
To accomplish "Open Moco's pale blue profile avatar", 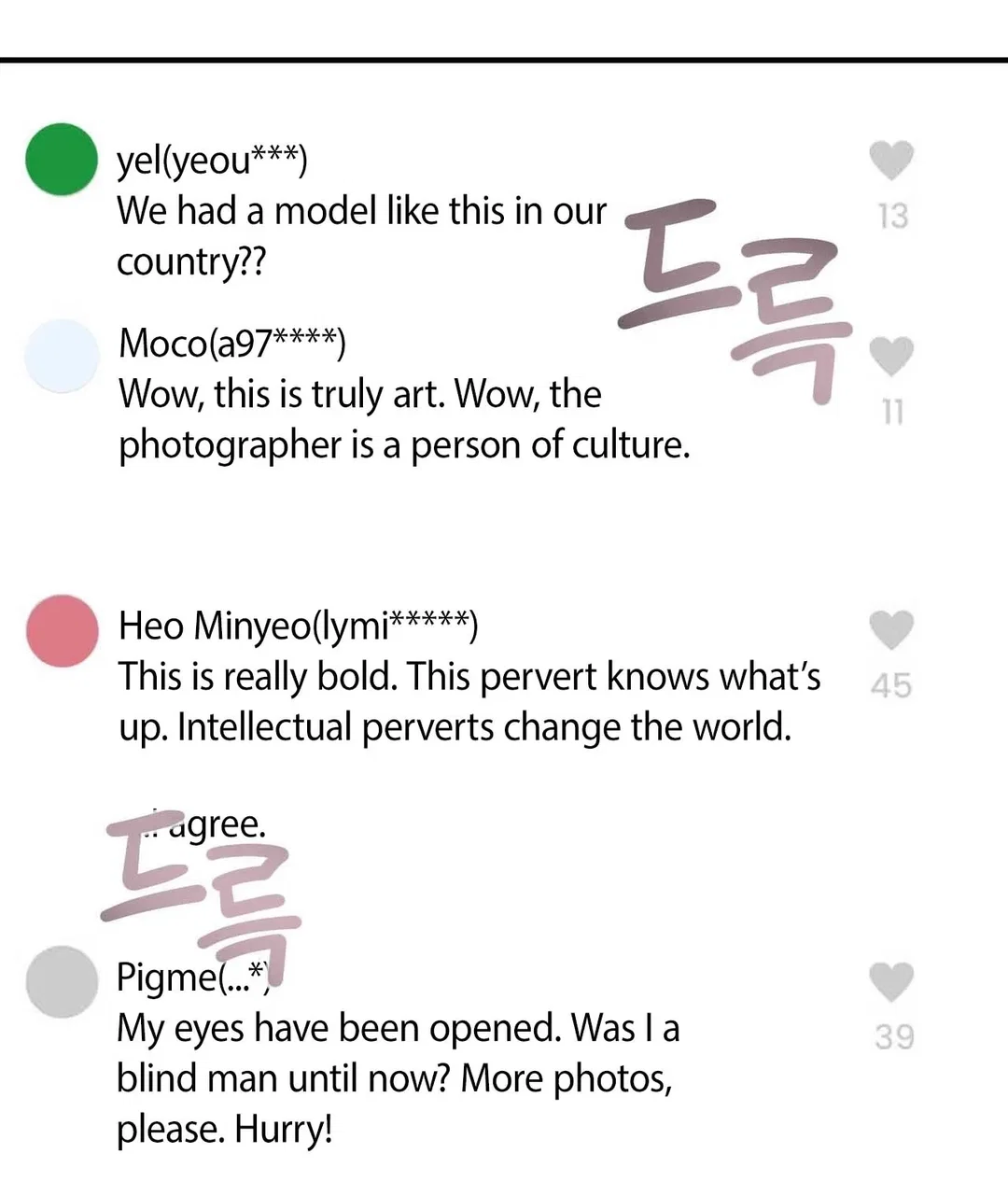I will tap(62, 356).
